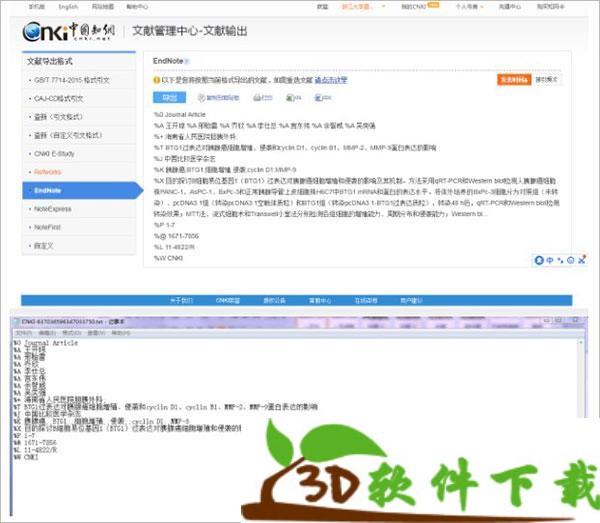Image resolution: width=600 pixels, height=523 pixels.
Task: Open the 充值中心 link
Action: click(x=509, y=7)
